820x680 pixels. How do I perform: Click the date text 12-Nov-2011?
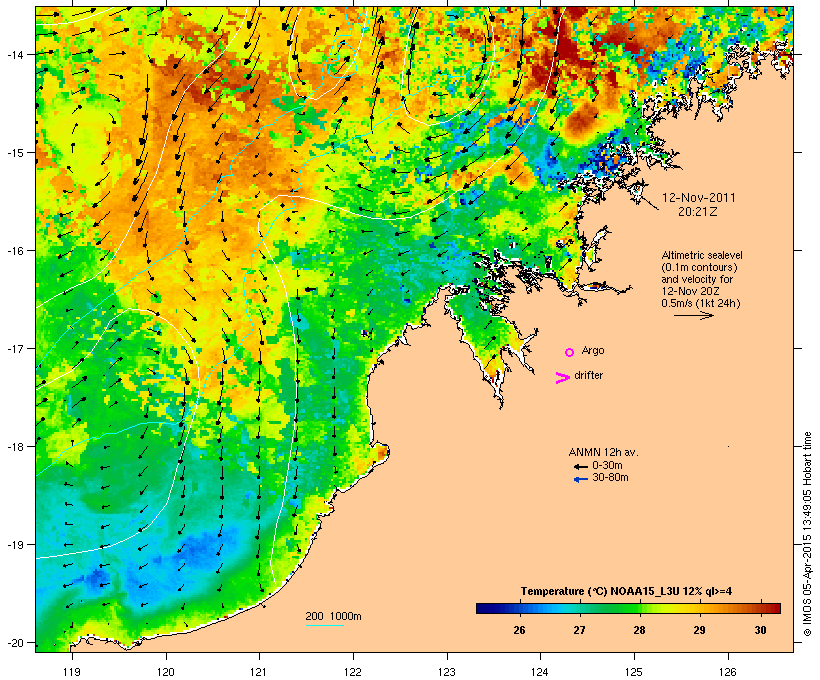click(x=698, y=198)
